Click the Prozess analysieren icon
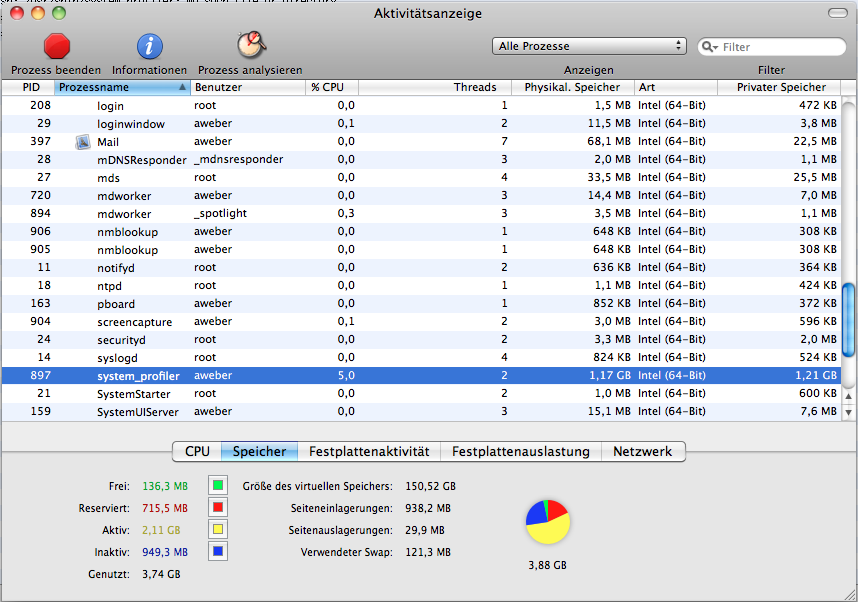This screenshot has width=858, height=602. point(250,45)
